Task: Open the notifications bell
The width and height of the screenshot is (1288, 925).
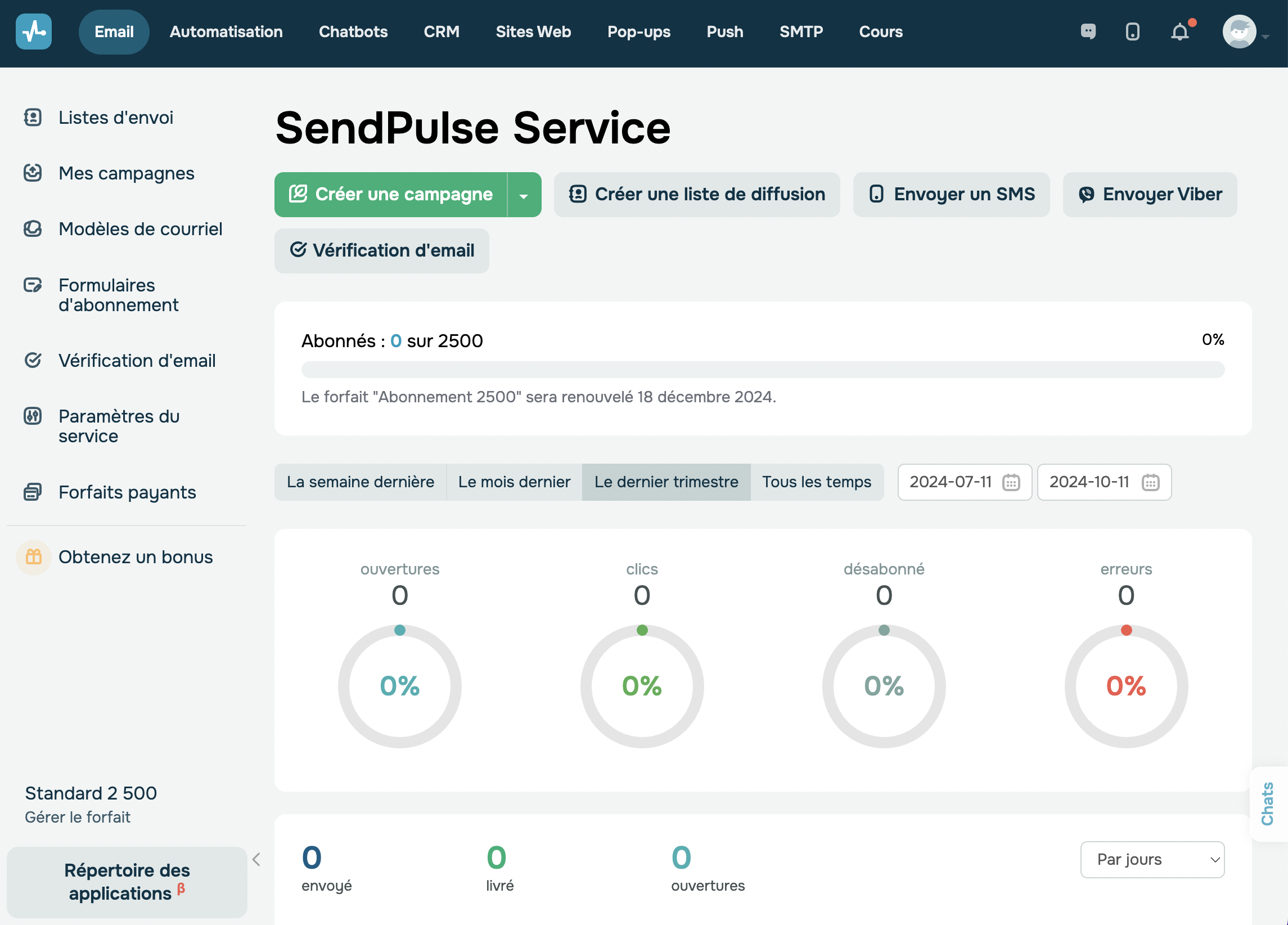Action: pos(1180,32)
